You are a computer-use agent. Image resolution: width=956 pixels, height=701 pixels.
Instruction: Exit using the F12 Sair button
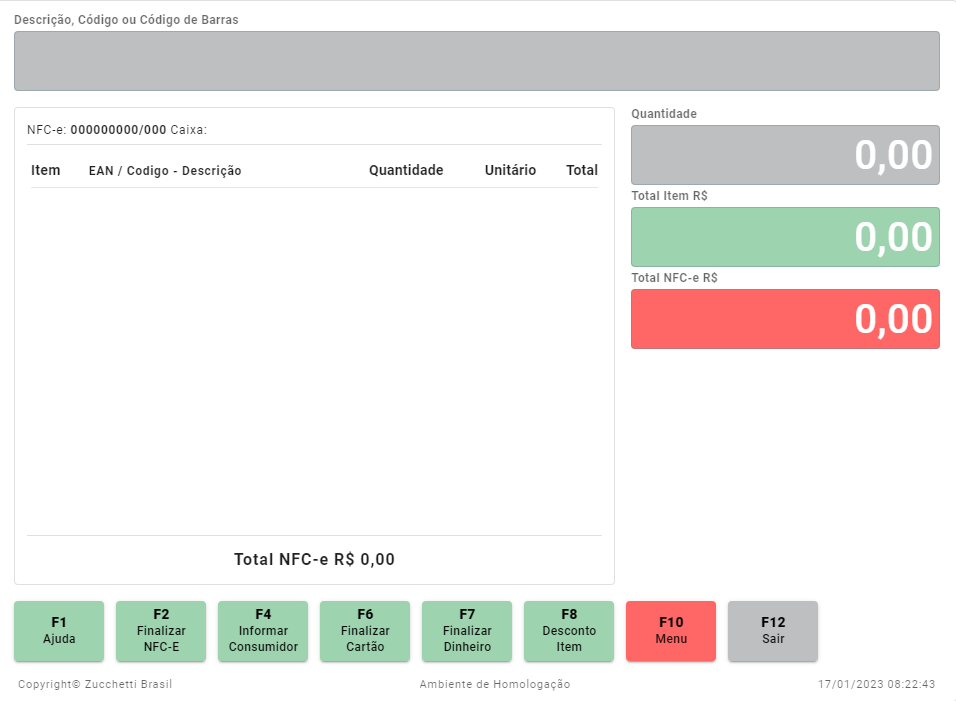point(773,631)
